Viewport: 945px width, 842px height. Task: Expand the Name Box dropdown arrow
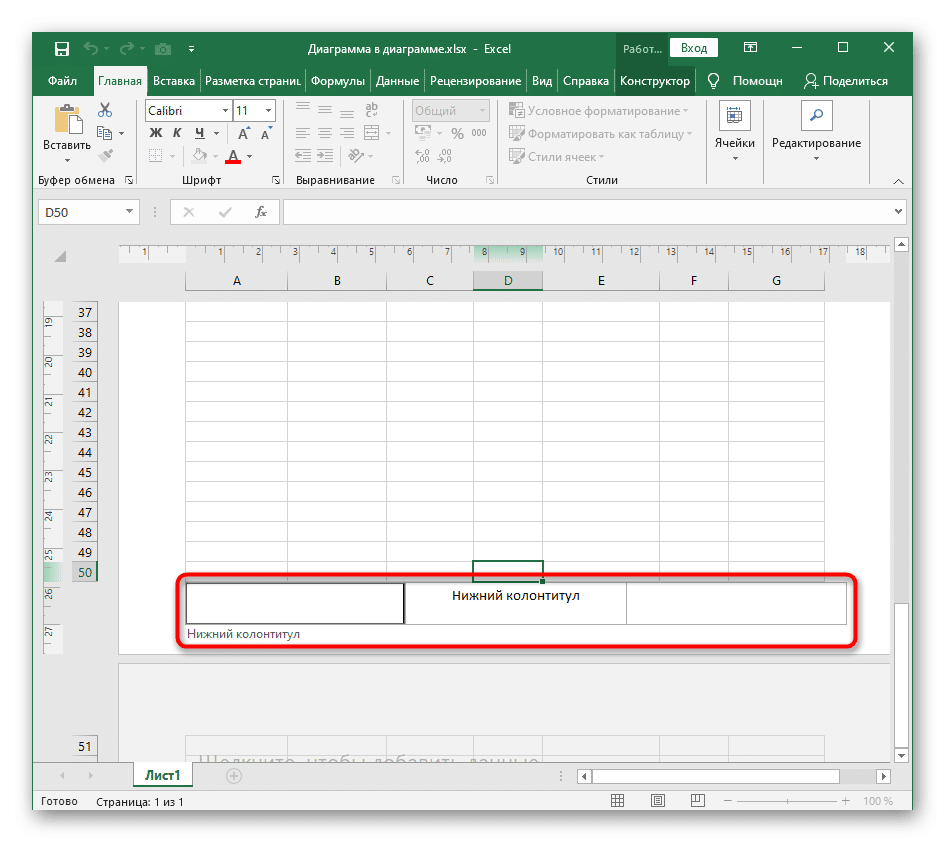click(129, 212)
